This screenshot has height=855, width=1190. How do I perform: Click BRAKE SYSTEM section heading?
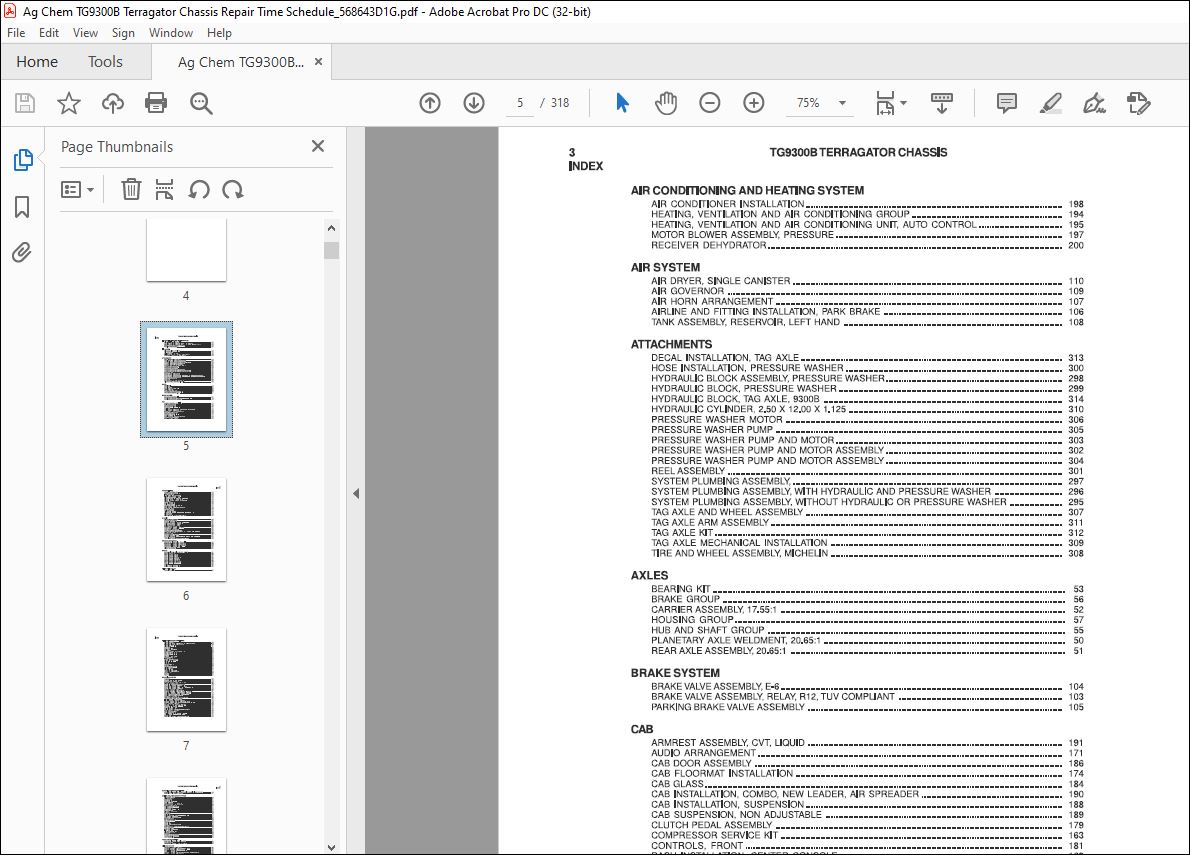(675, 673)
